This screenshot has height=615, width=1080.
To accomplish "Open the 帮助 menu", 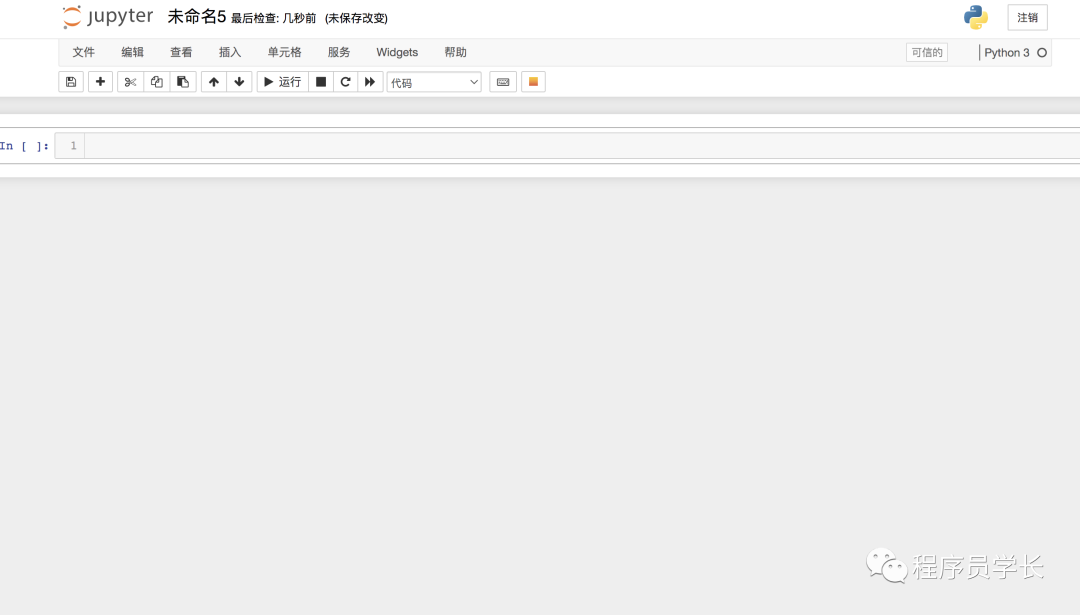I will [x=455, y=52].
